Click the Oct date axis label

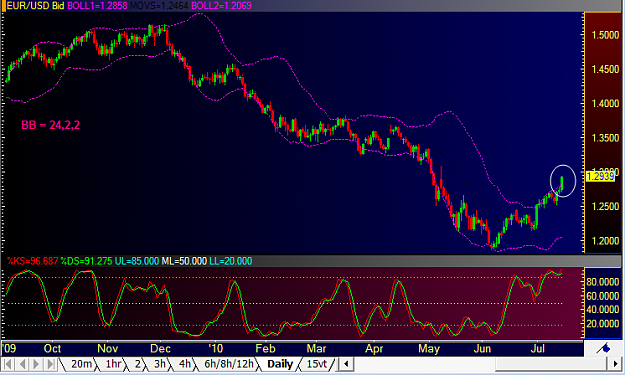52,349
